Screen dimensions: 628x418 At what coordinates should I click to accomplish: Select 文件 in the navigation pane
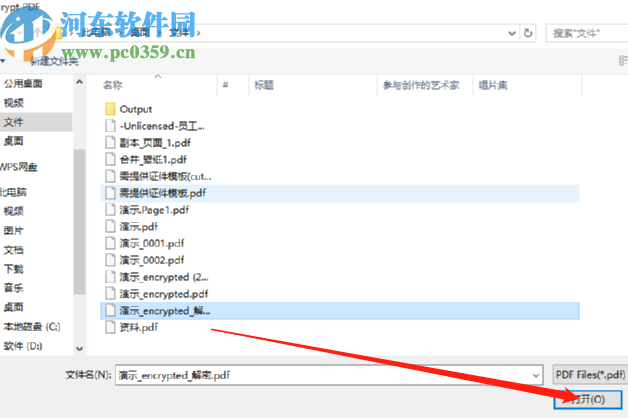[36, 122]
